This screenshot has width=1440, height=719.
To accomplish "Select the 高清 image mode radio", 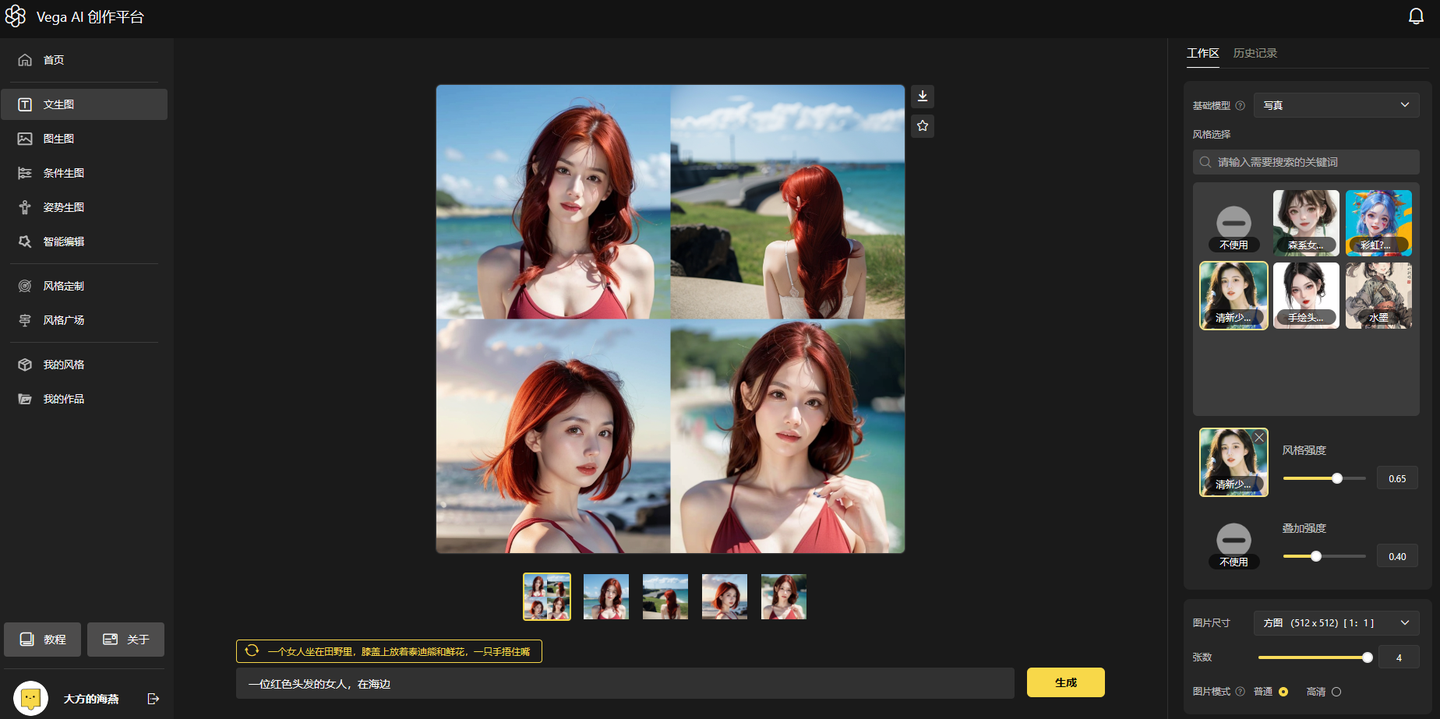I will point(1336,691).
